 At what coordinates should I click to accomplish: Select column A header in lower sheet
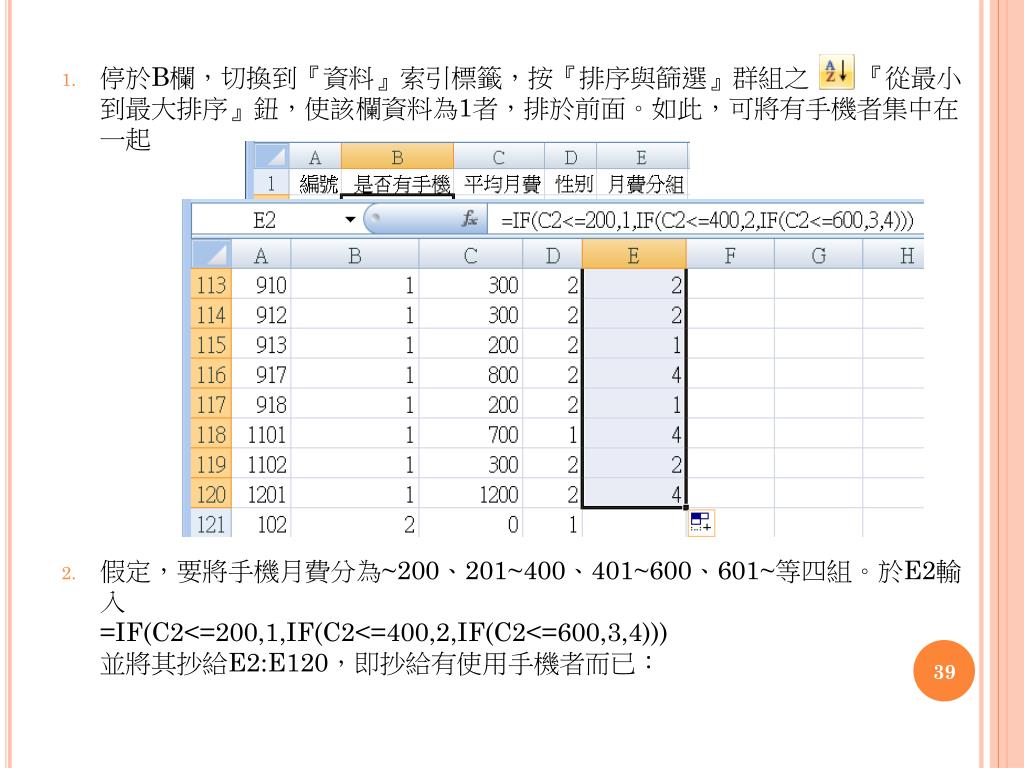261,255
